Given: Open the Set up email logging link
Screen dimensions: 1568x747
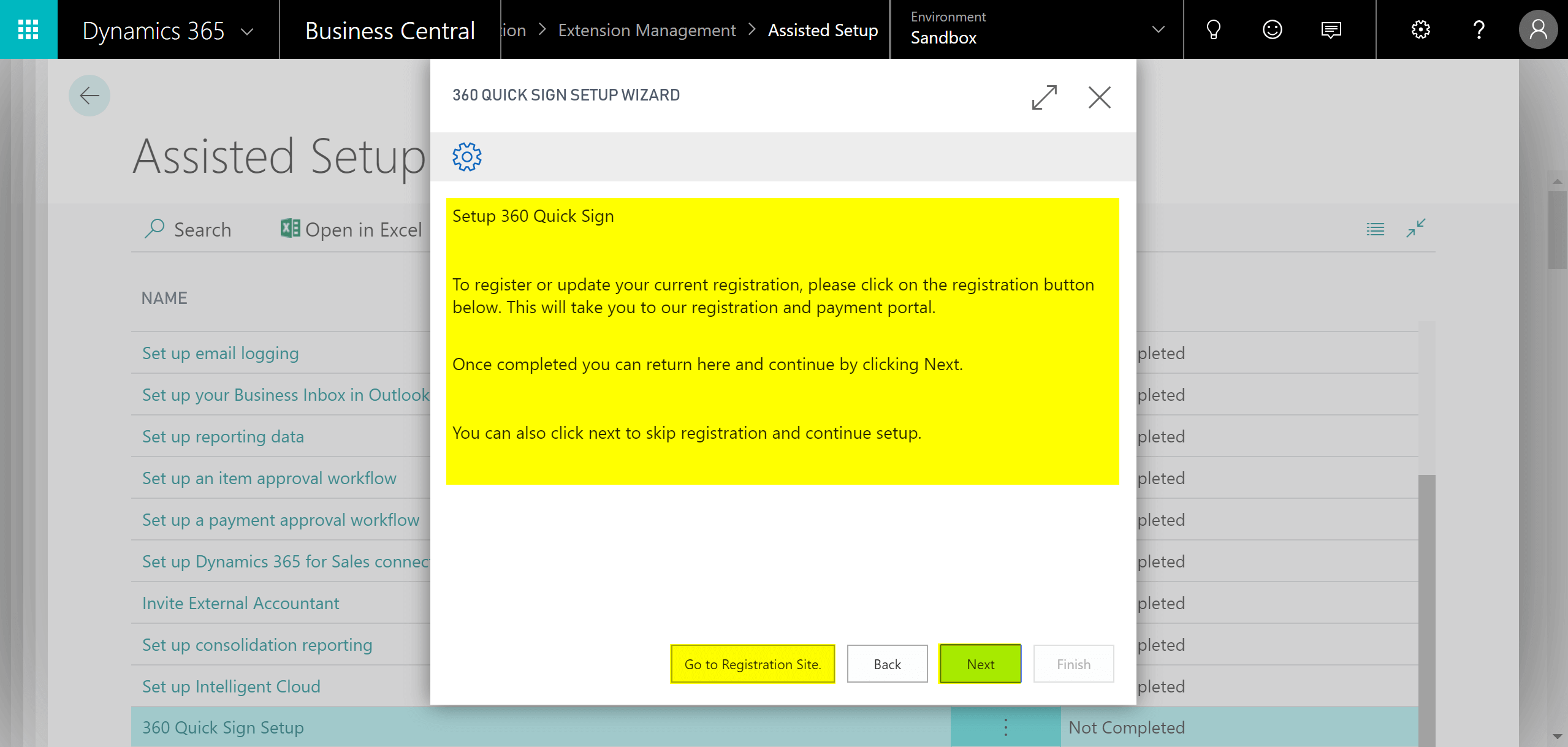Looking at the screenshot, I should (220, 353).
